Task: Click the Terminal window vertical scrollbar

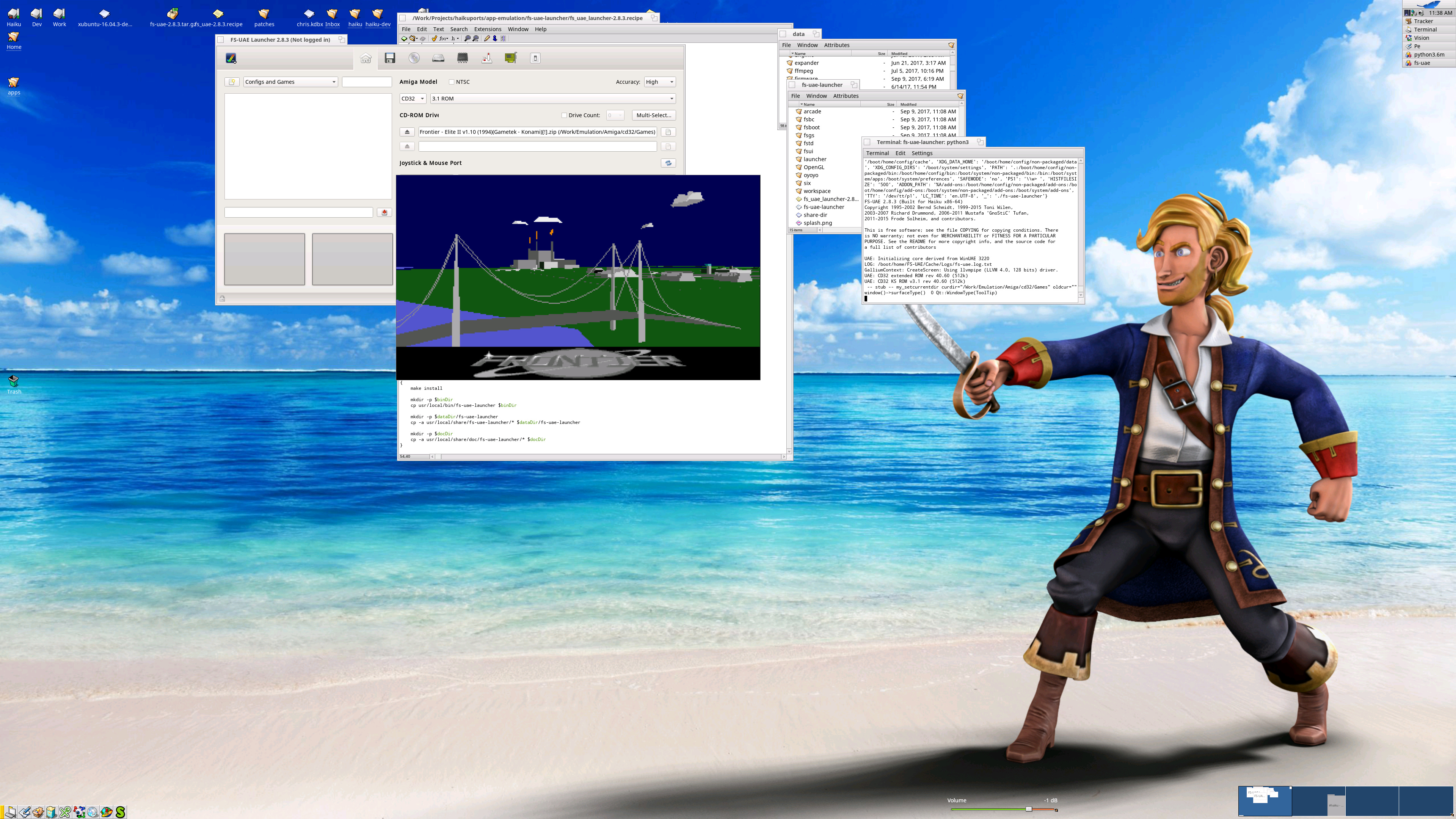Action: tap(1081, 228)
